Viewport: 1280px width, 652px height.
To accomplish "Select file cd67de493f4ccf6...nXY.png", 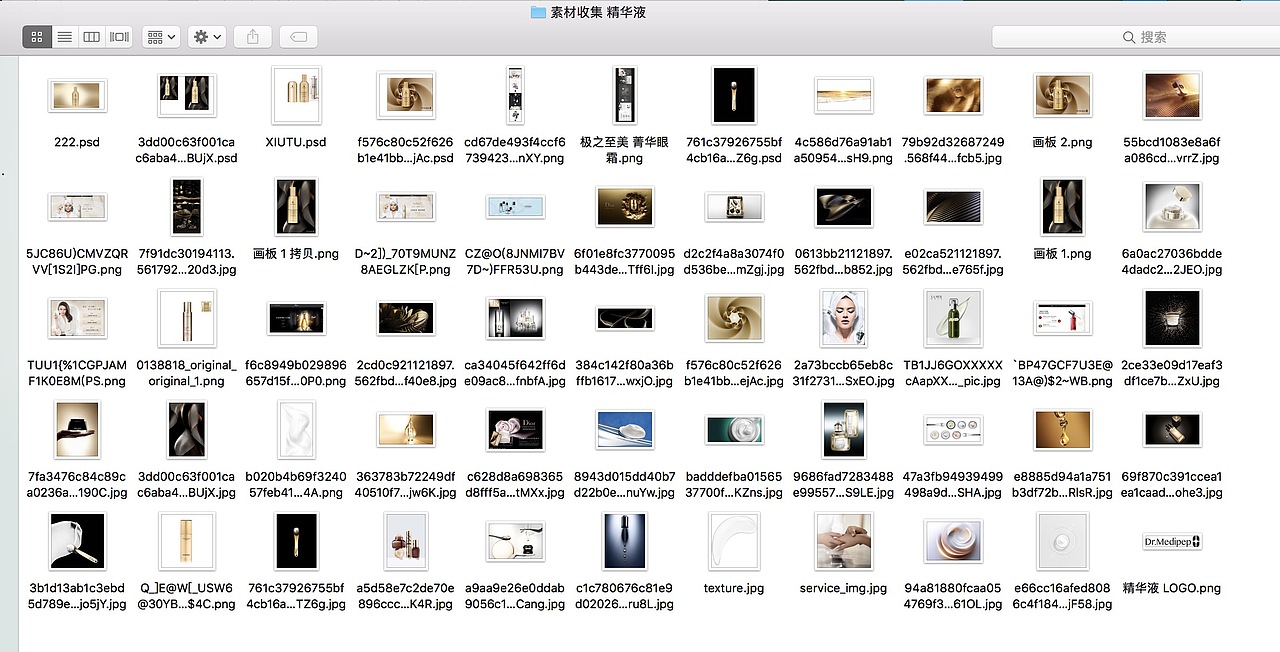I will click(515, 96).
